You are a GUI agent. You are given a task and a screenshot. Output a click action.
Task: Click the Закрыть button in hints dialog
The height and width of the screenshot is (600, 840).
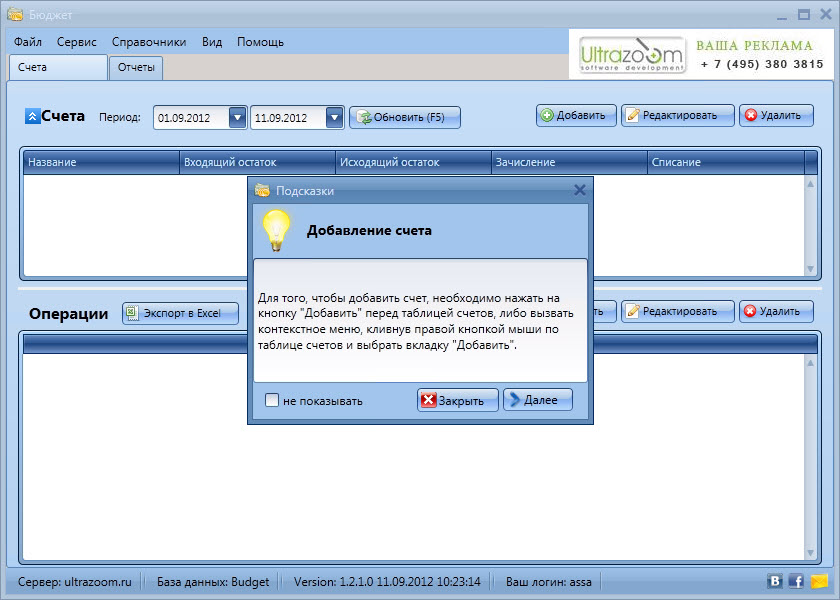(x=458, y=400)
